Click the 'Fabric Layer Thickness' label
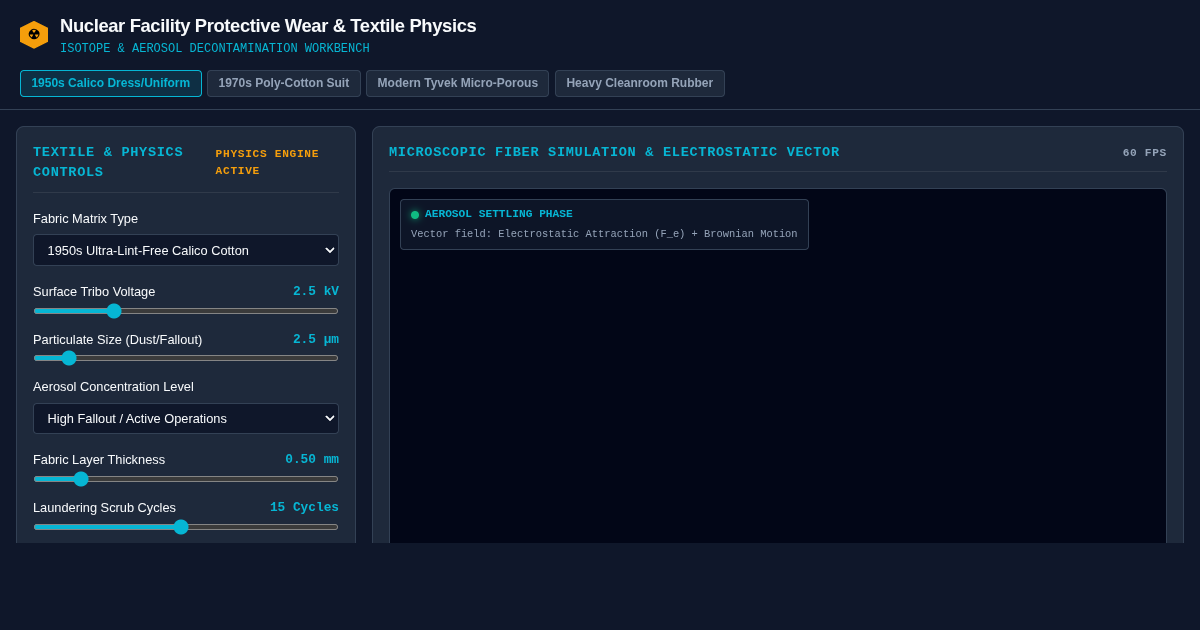Screen dimensions: 1200x630 pos(99,460)
